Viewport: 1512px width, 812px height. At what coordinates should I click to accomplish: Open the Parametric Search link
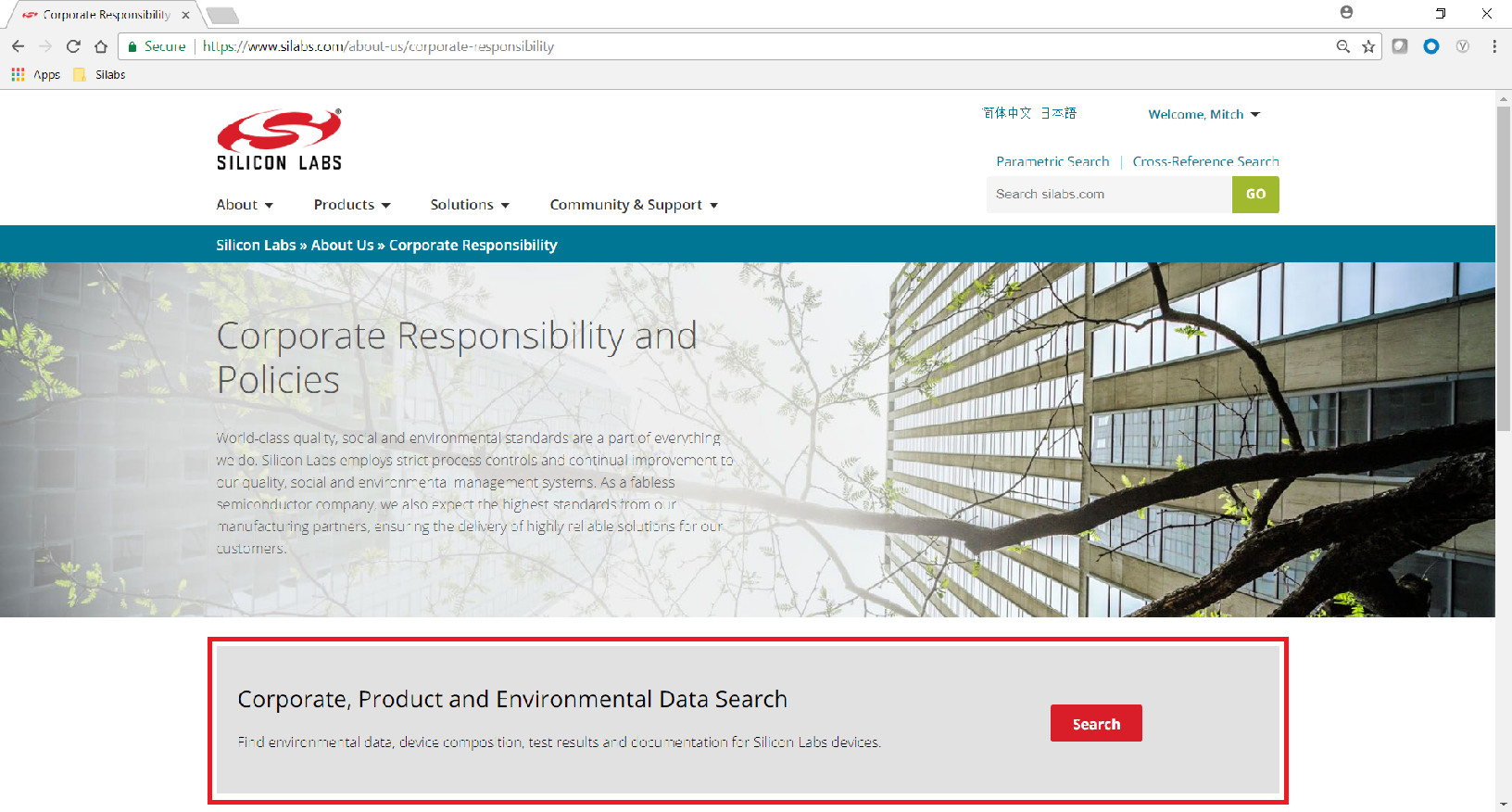click(x=1052, y=161)
